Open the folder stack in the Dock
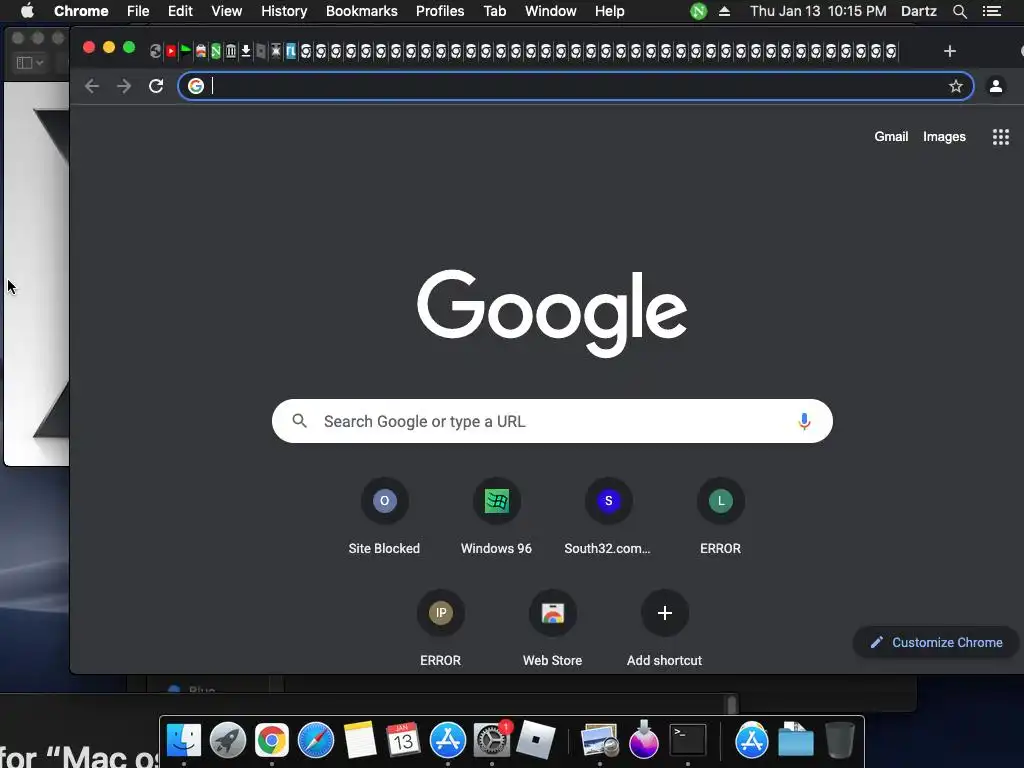1024x768 pixels. click(795, 741)
